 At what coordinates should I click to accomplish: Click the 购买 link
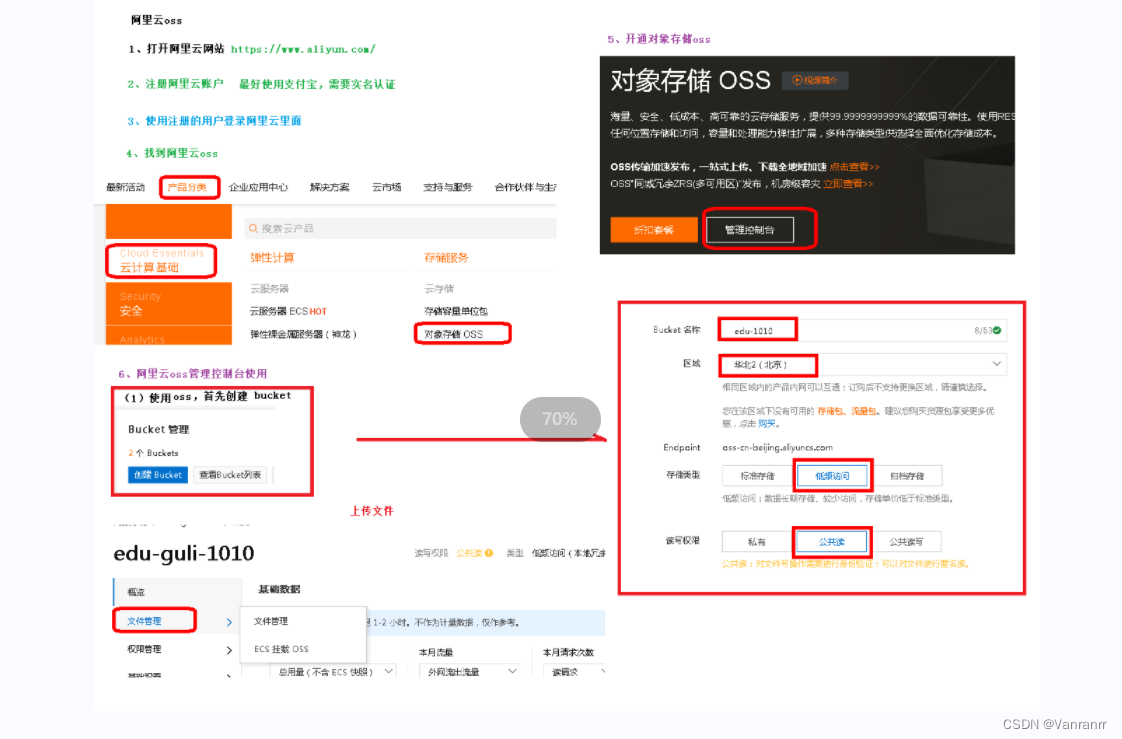[766, 424]
